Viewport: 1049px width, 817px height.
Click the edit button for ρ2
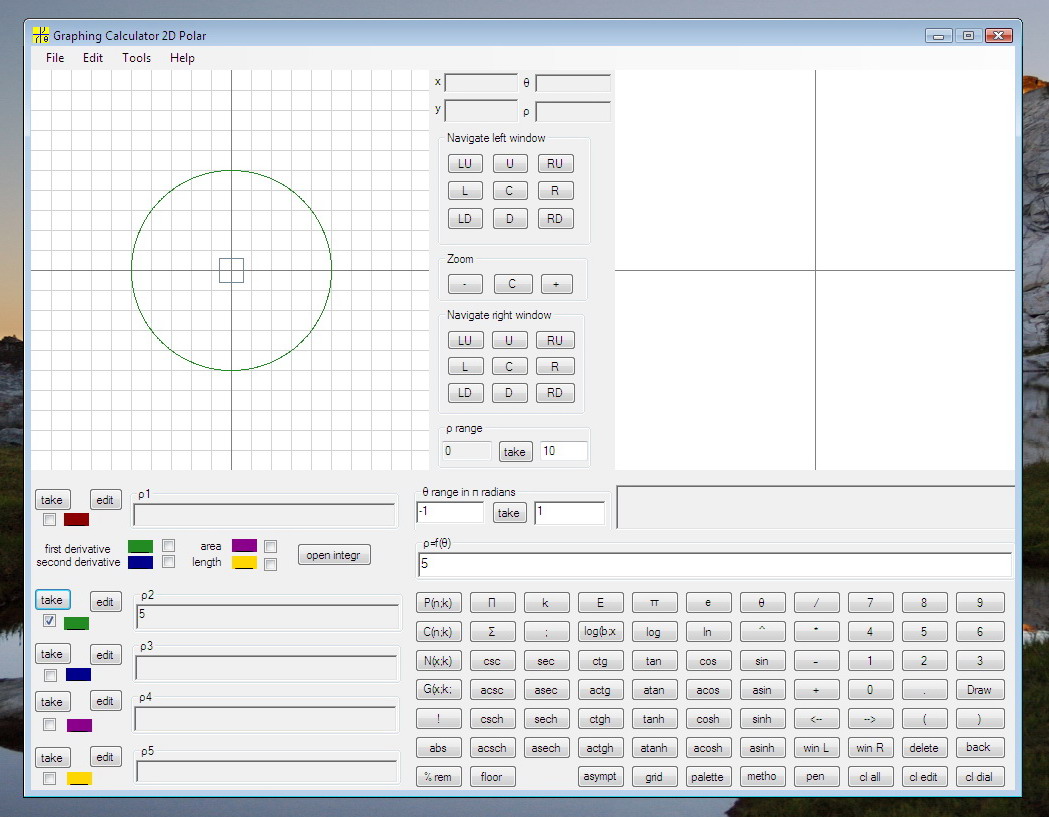[x=105, y=602]
